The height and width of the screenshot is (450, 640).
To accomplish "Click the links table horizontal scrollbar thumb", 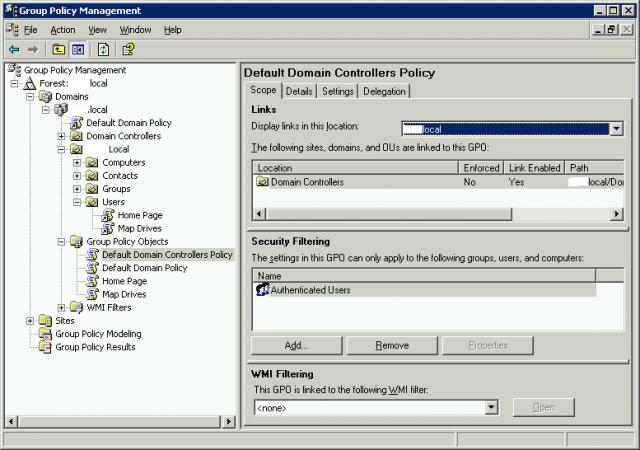I will click(x=388, y=214).
